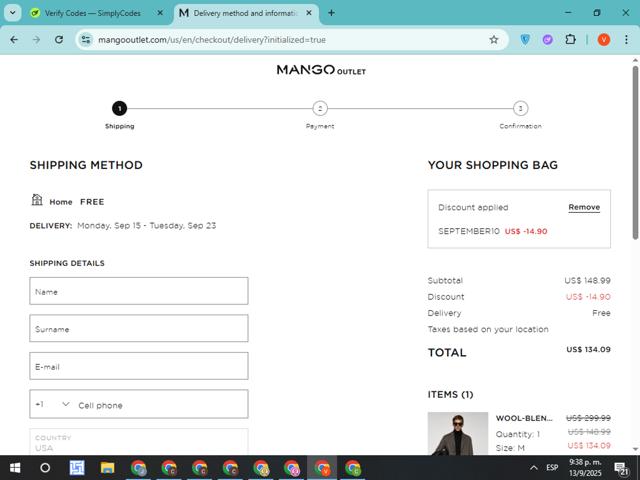Click the Subtotal US$ 148.99 value
Image resolution: width=640 pixels, height=480 pixels.
pyautogui.click(x=587, y=280)
